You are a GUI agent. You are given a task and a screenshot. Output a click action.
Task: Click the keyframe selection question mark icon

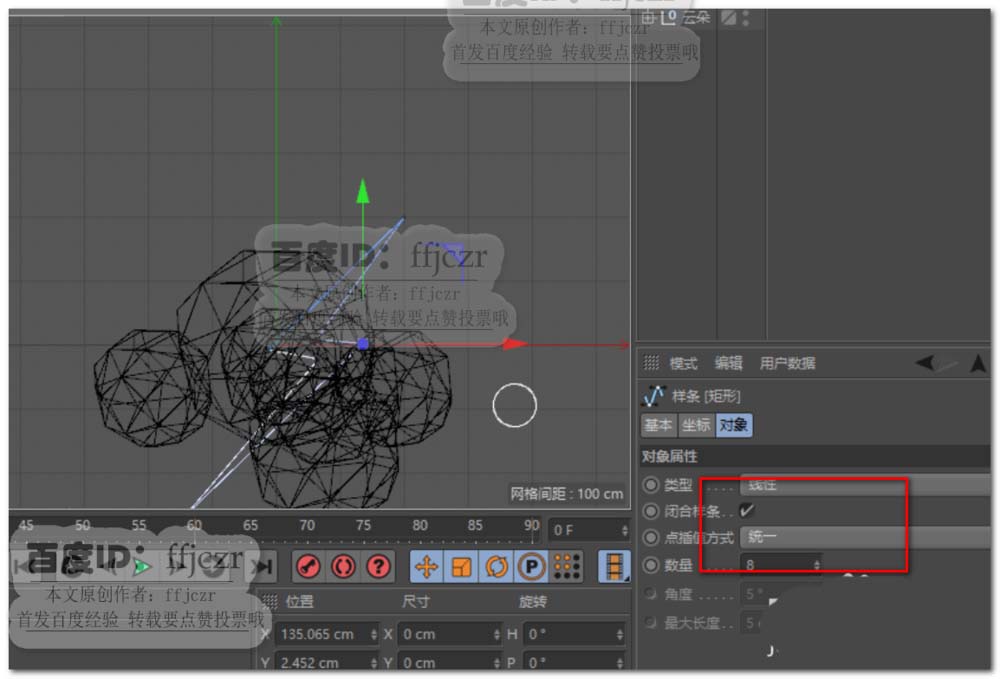[378, 566]
